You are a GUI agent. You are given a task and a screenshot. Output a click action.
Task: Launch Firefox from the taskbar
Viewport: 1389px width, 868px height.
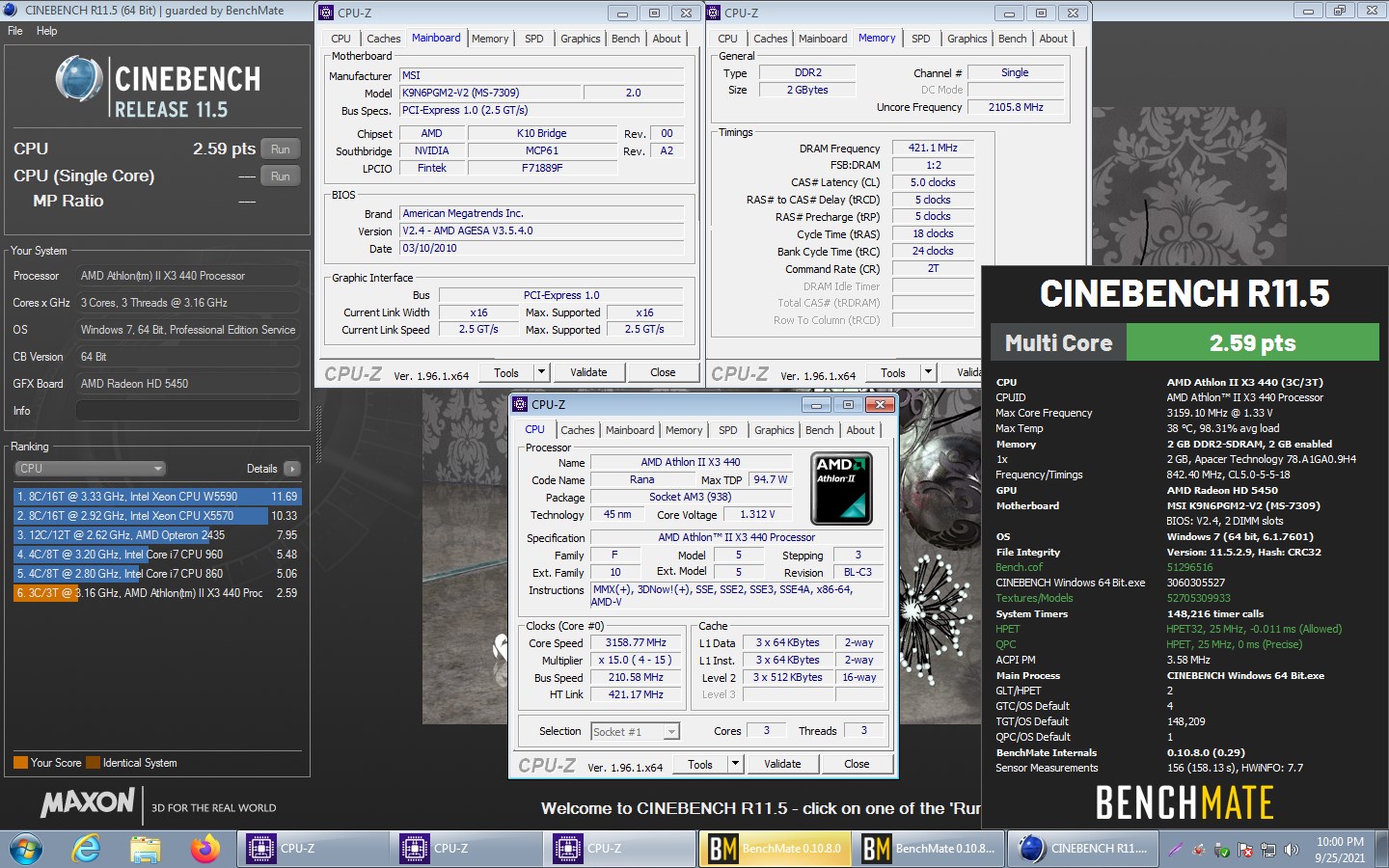pyautogui.click(x=204, y=849)
